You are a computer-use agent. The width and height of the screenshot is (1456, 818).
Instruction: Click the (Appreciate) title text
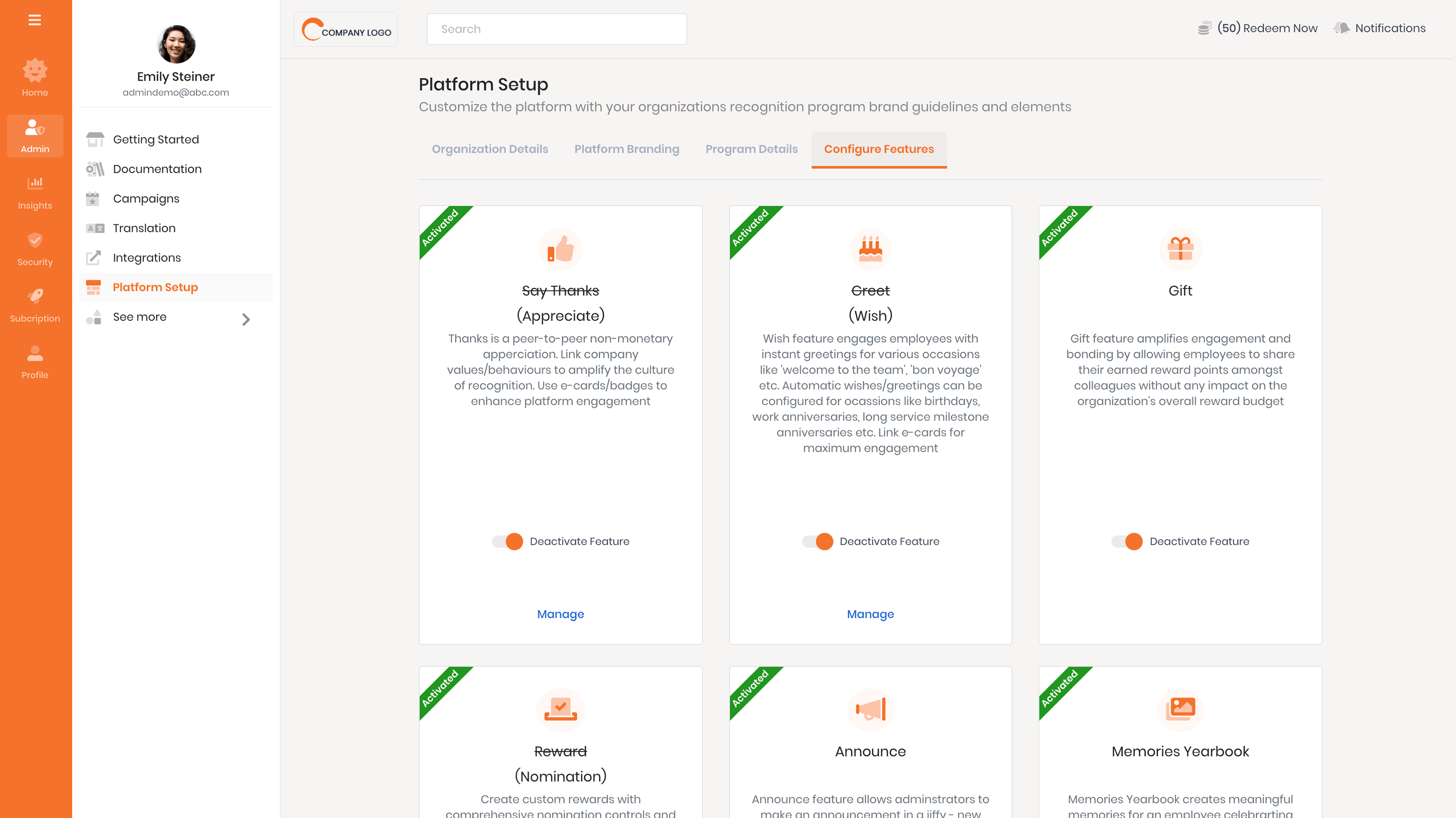click(560, 315)
